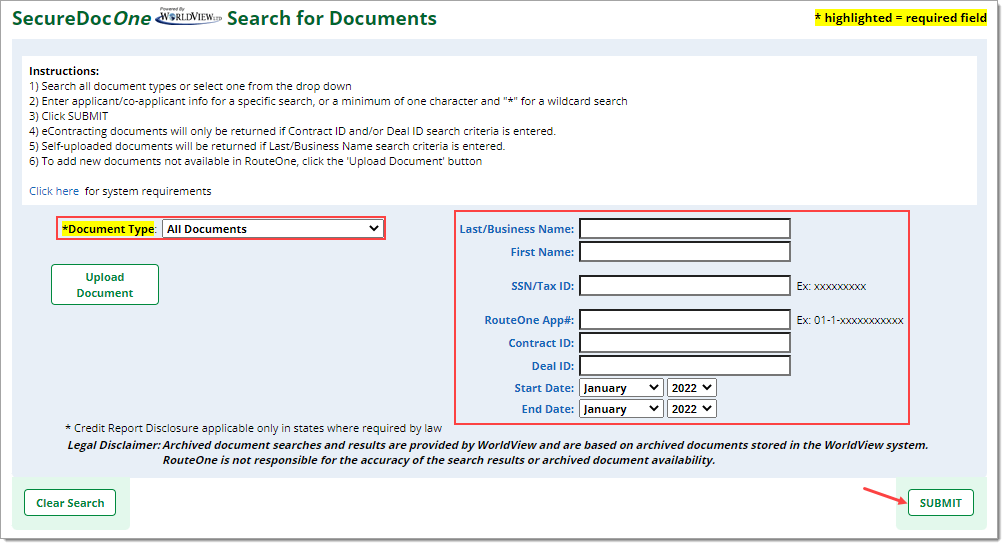Click the Credit Report Disclosure footnote
Screen dimensions: 1005x546
coord(254,428)
